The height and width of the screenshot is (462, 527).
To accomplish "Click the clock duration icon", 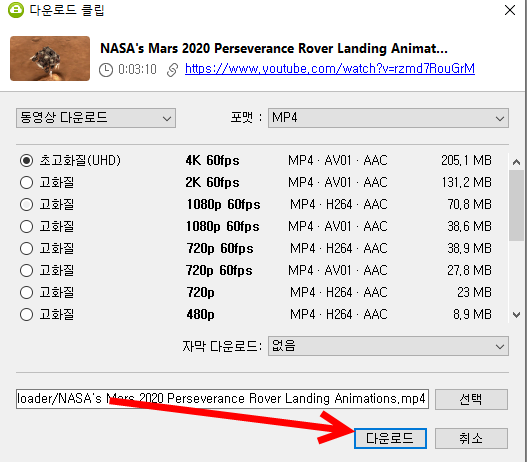I will (106, 70).
